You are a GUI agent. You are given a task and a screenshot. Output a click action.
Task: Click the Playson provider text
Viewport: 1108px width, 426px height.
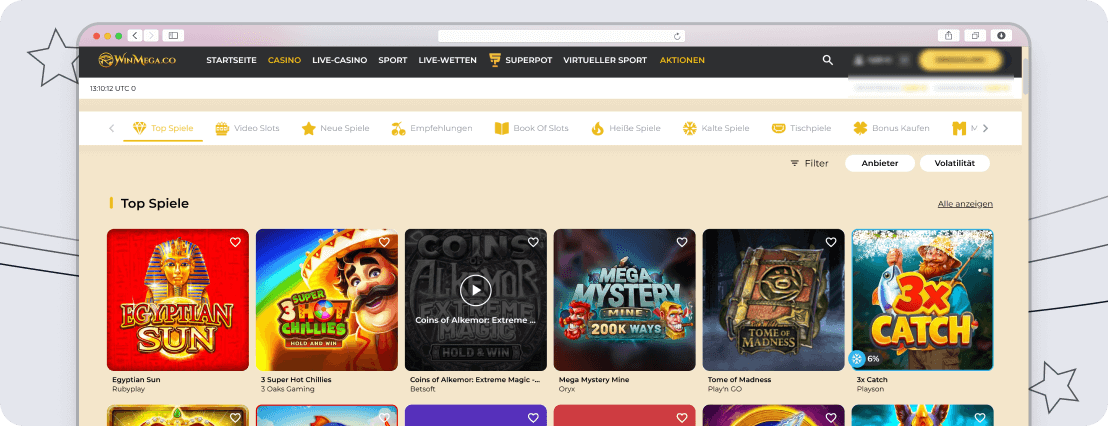click(x=870, y=389)
